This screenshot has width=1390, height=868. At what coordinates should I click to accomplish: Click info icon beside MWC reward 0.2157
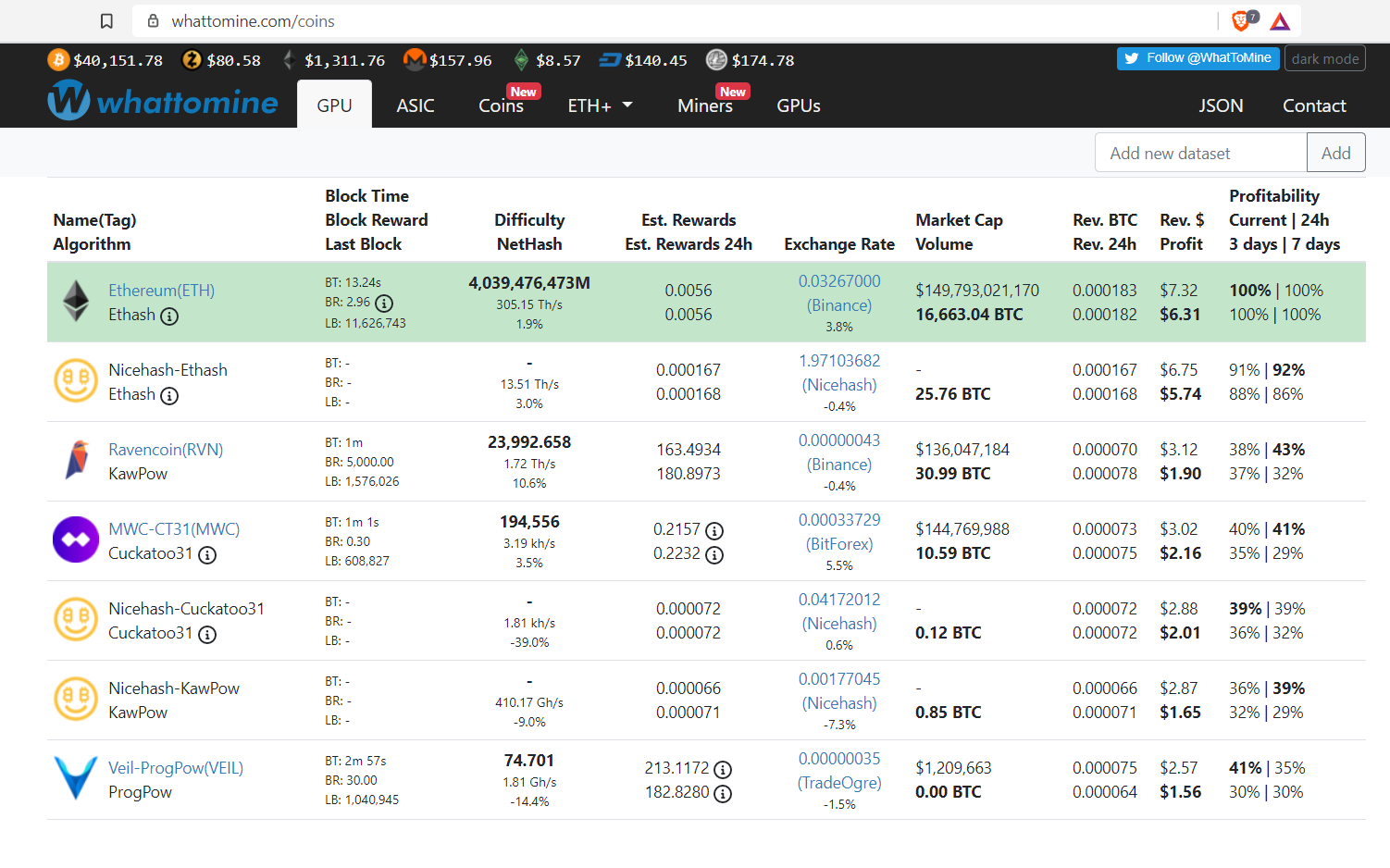714,531
